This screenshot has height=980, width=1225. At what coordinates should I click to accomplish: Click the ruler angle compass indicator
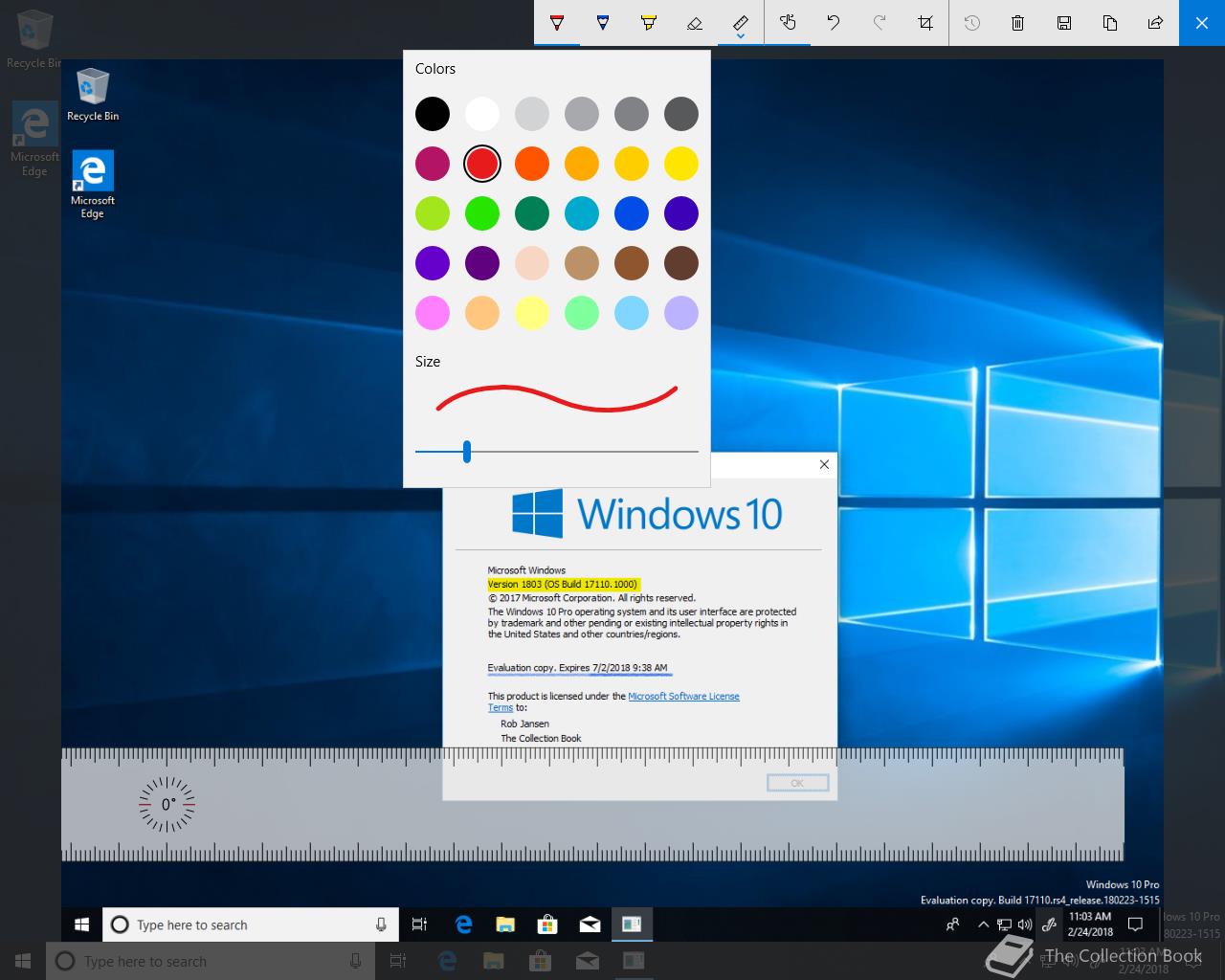click(167, 805)
